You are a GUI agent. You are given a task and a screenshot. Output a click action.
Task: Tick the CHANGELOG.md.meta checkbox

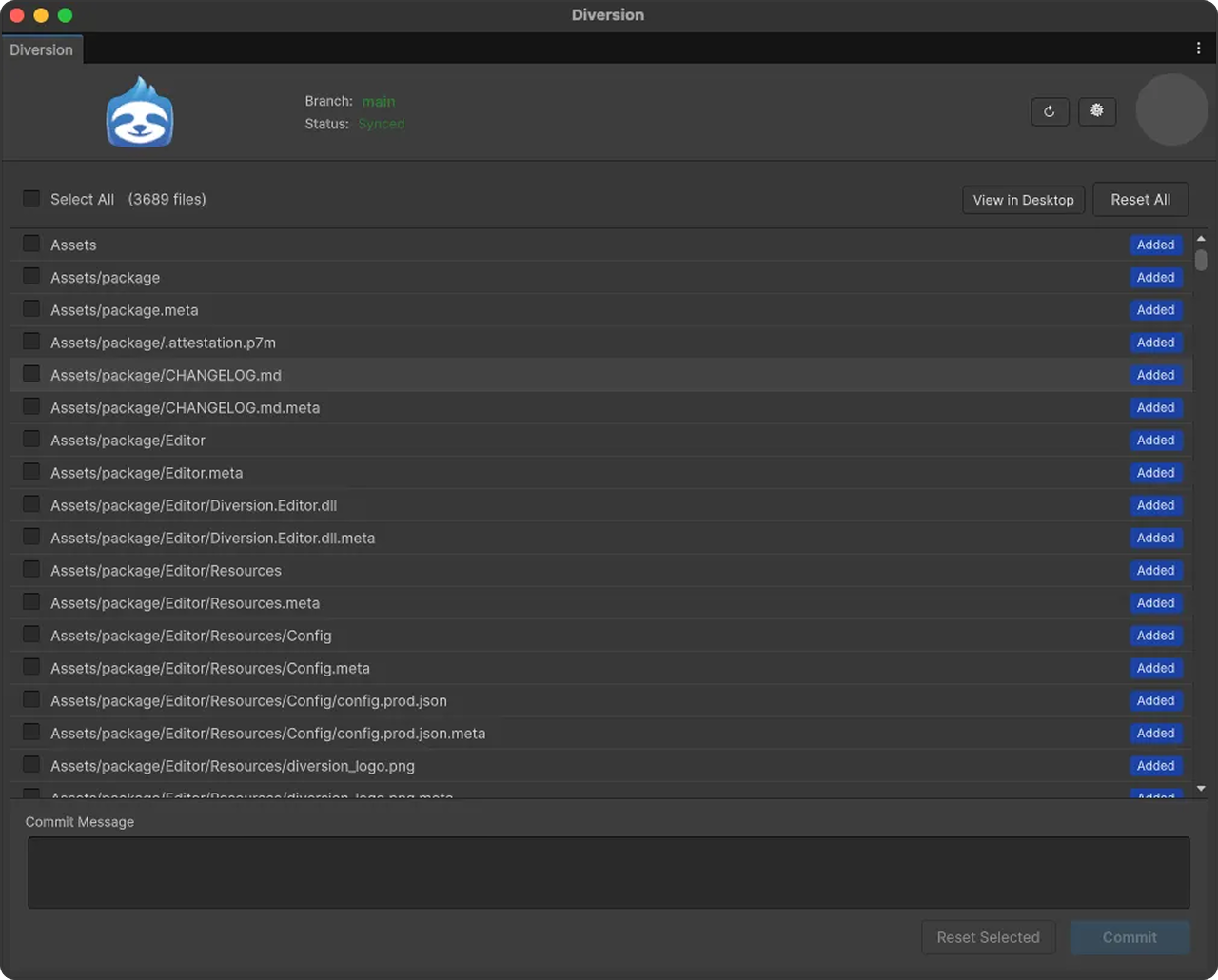click(31, 406)
